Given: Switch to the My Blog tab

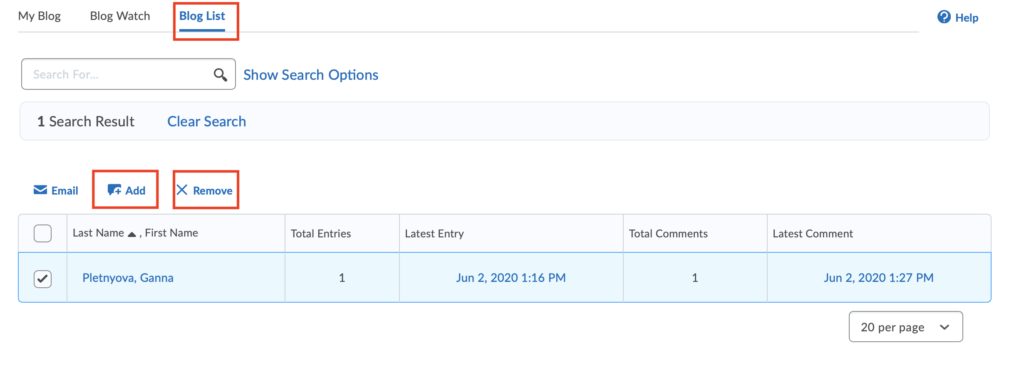Looking at the screenshot, I should (x=39, y=16).
